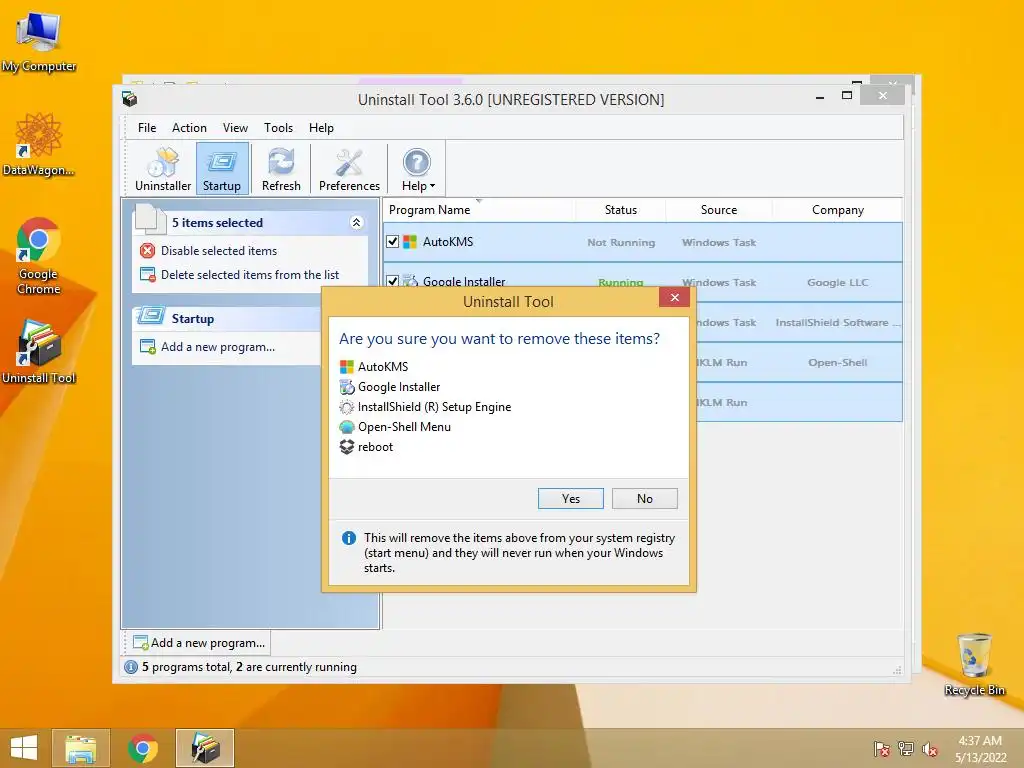Click the Open-Shell company cell
1024x768 pixels.
[837, 362]
